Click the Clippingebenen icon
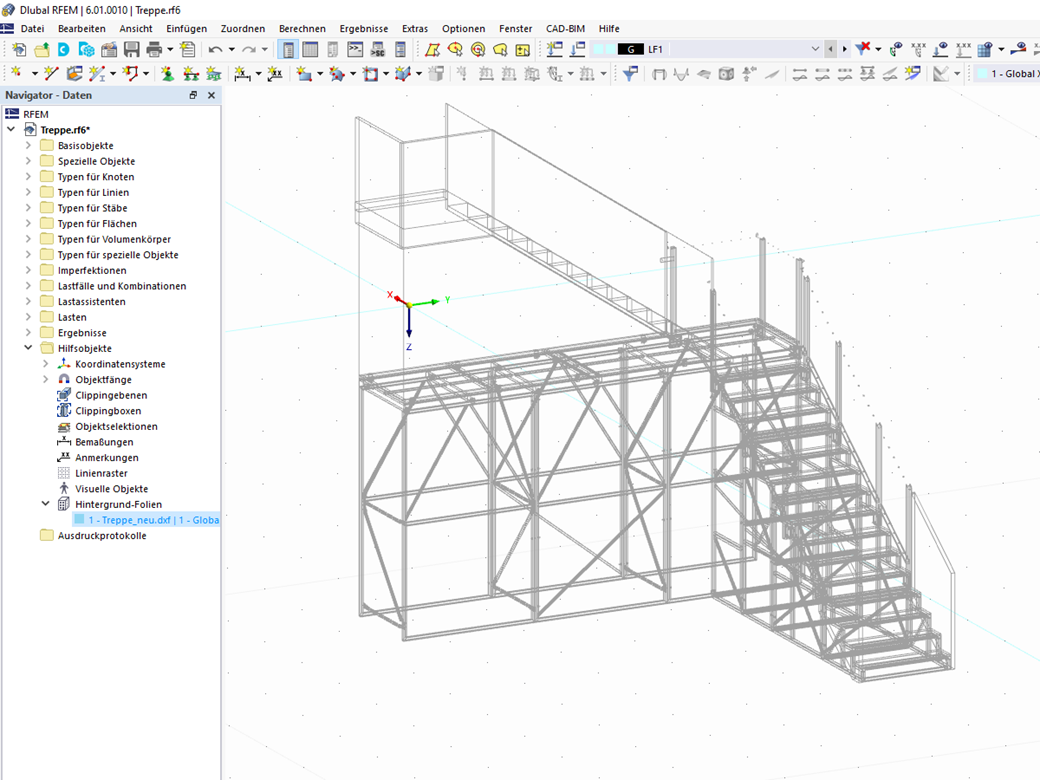 coord(64,395)
